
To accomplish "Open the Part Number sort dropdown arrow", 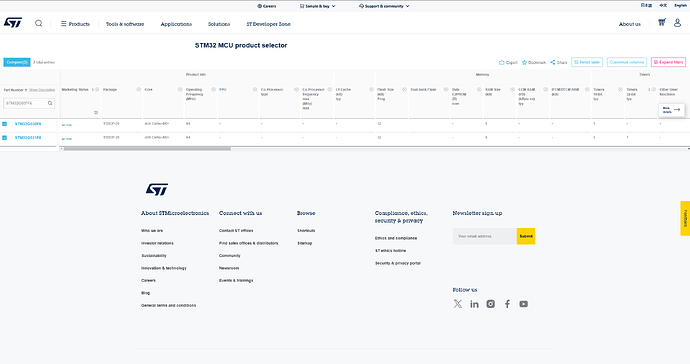I will click(x=26, y=90).
